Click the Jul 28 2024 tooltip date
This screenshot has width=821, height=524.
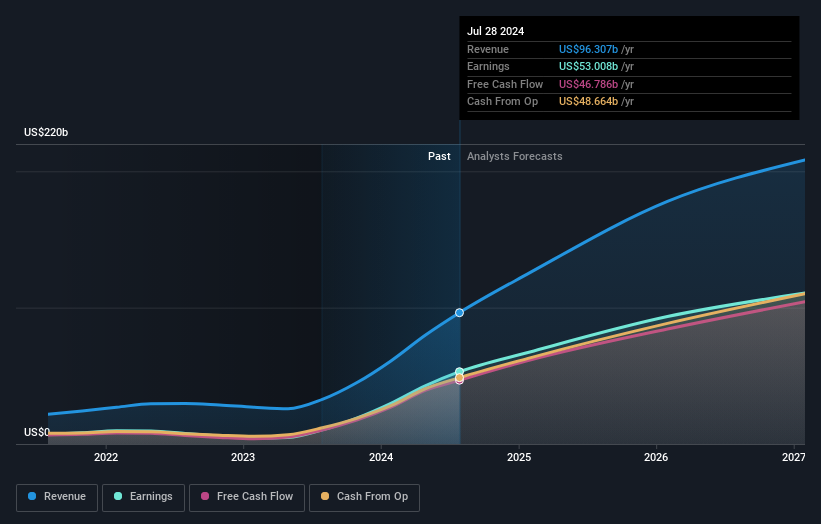click(495, 31)
